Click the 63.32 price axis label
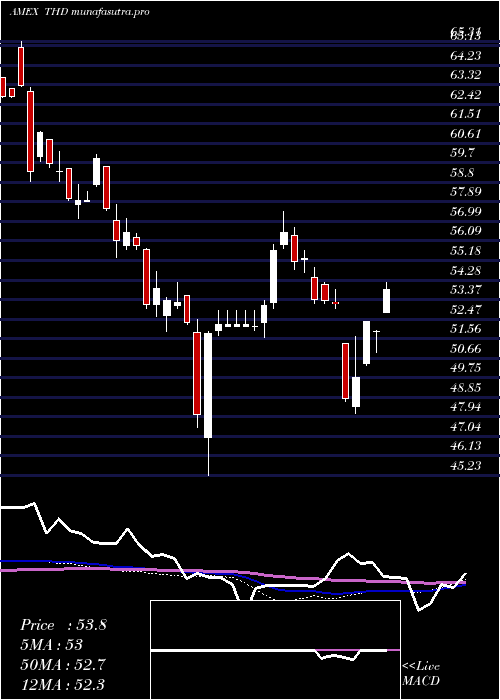The width and height of the screenshot is (500, 700). [x=466, y=75]
